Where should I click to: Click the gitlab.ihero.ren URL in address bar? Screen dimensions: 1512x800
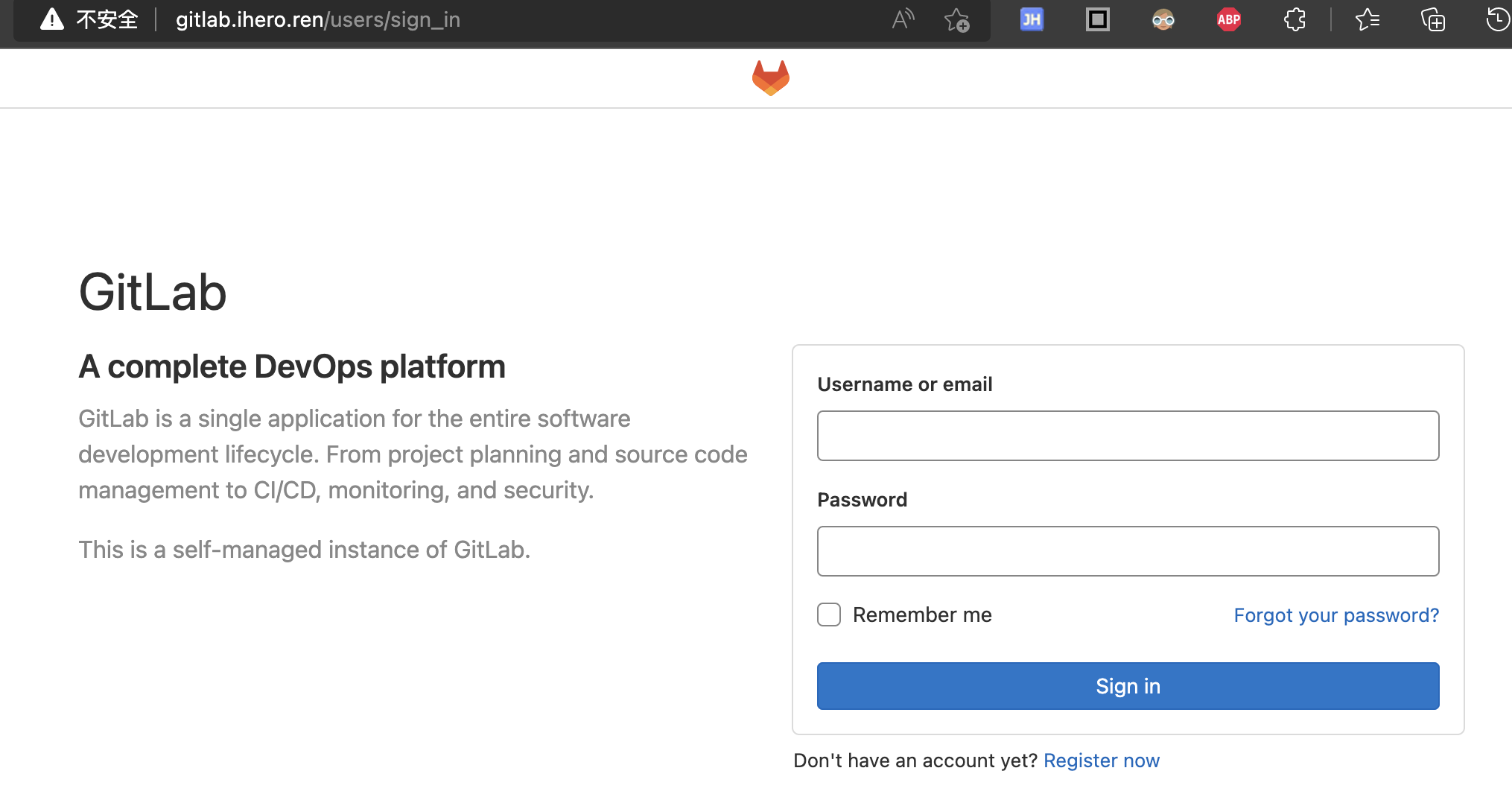tap(318, 19)
